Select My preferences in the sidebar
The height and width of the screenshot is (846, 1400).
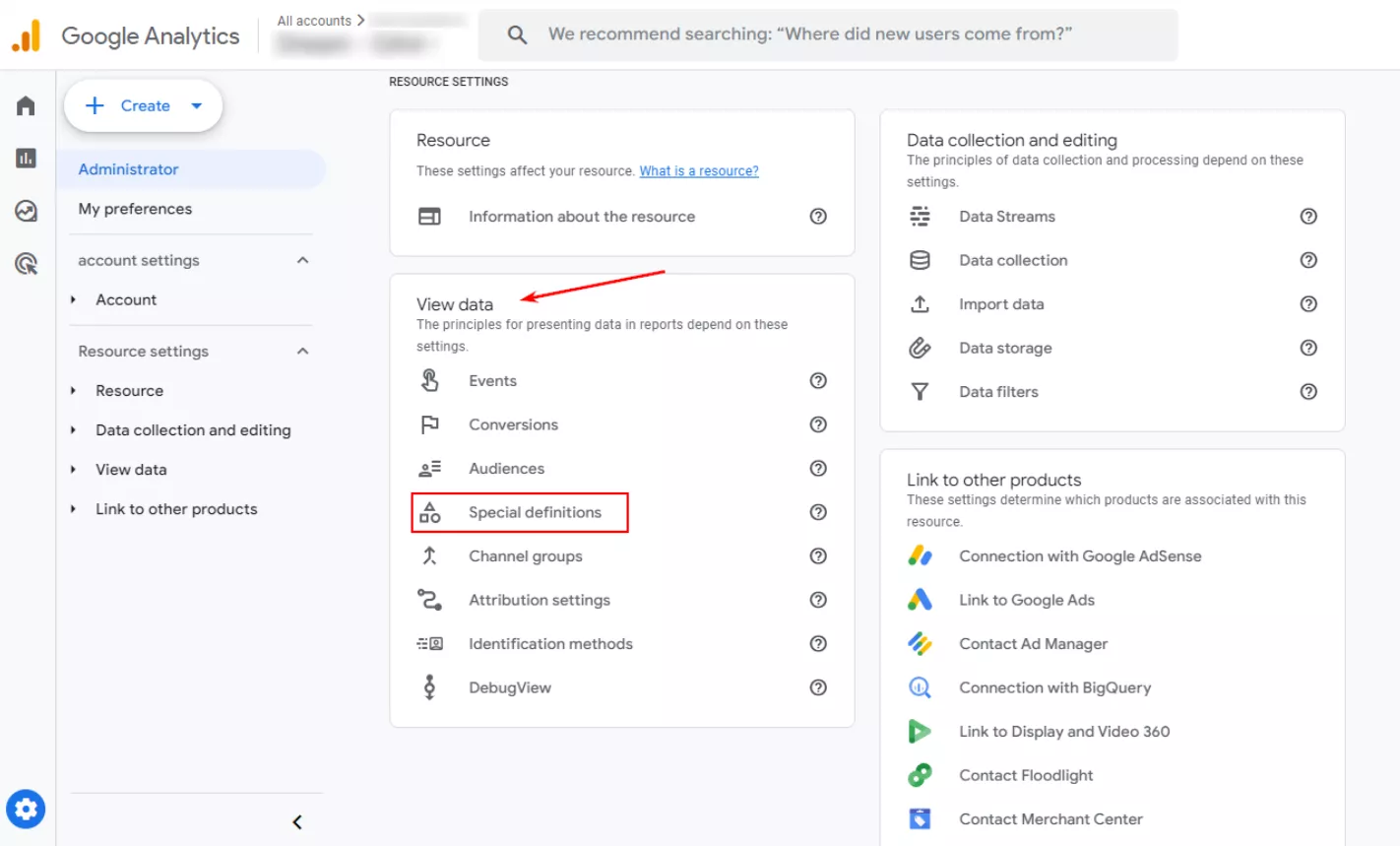[x=135, y=209]
